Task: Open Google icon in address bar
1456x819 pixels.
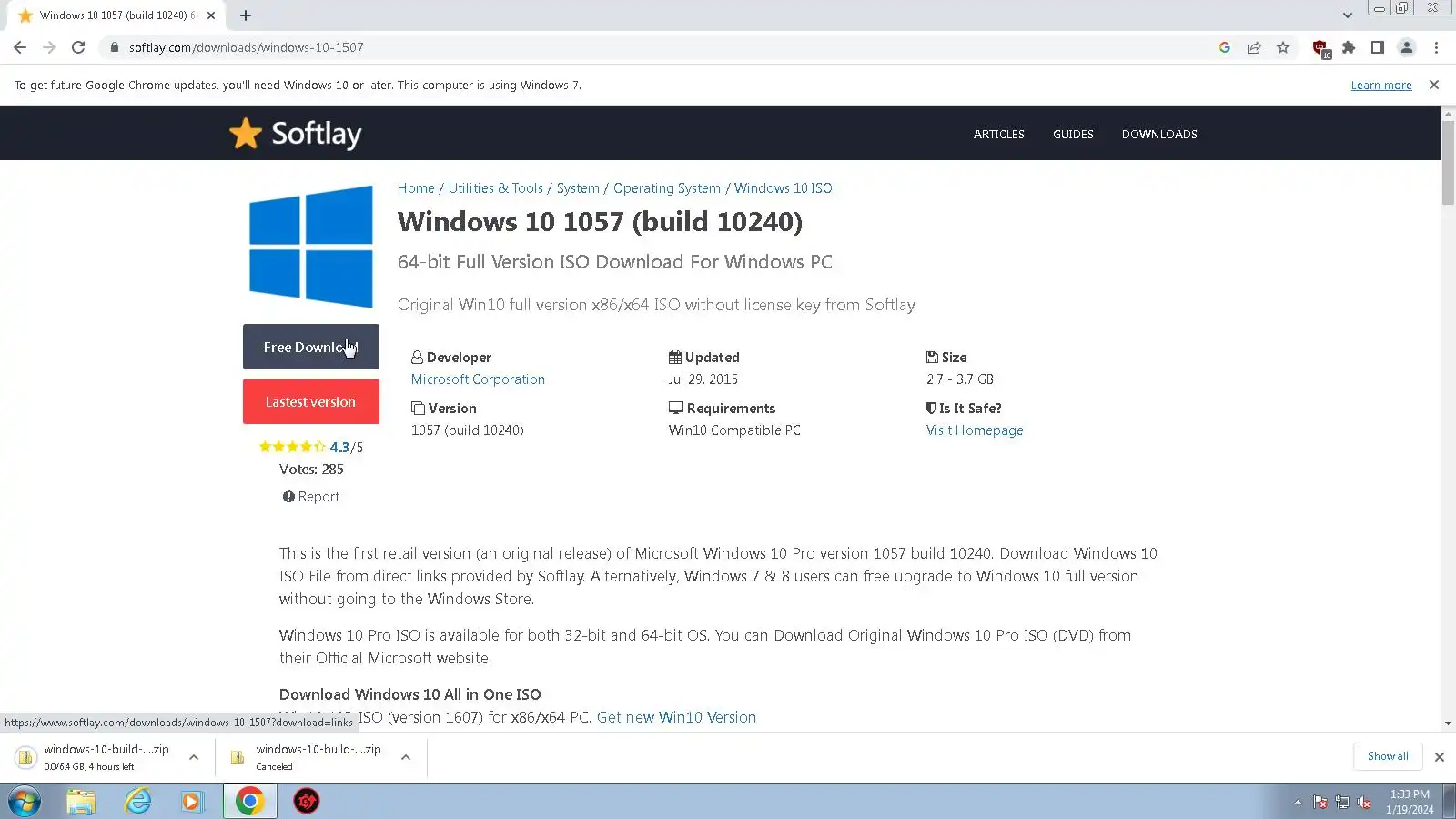Action: [1225, 47]
